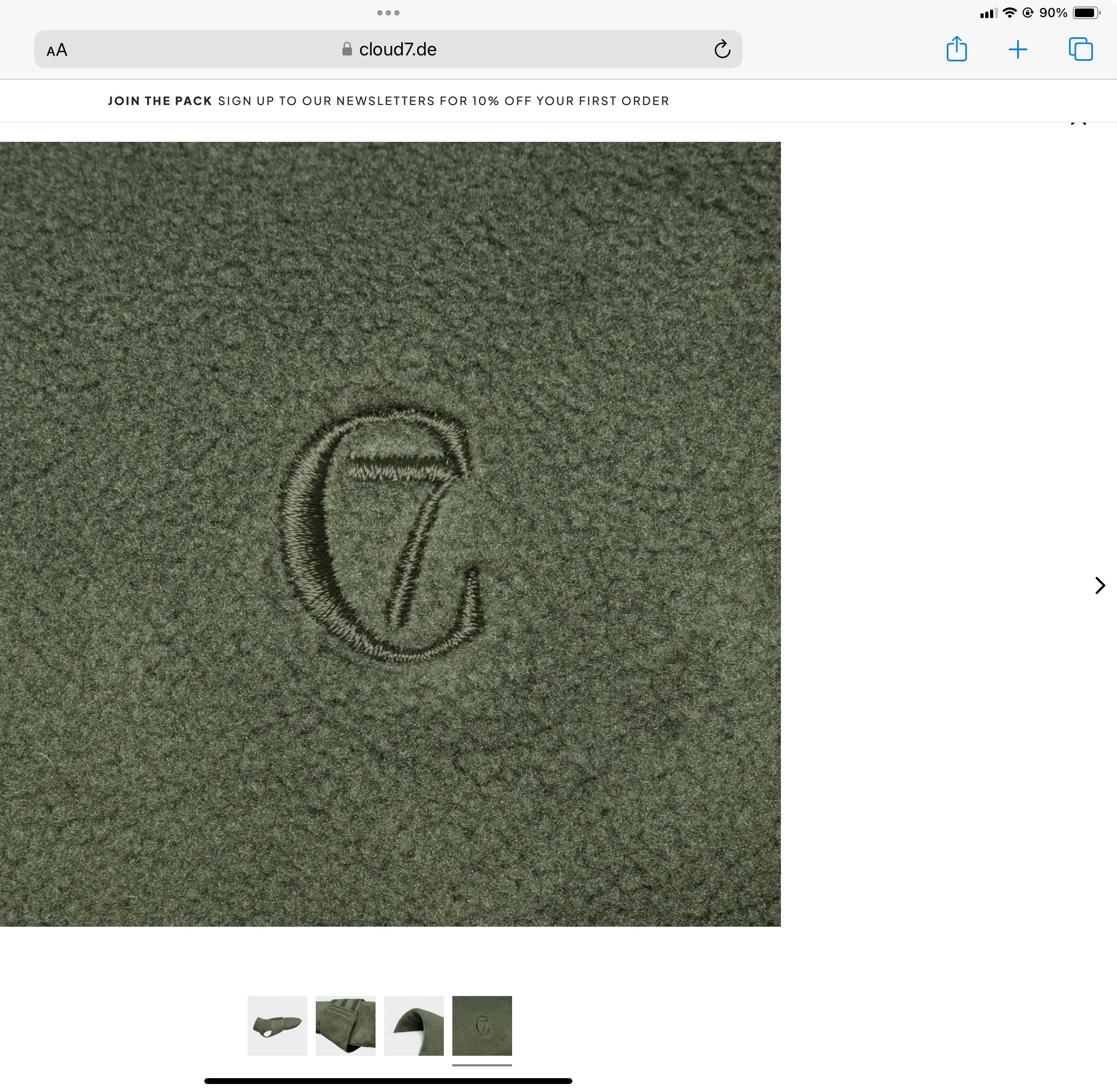Tap the Wi-Fi status icon
Viewport: 1117px width, 1092px height.
1010,13
